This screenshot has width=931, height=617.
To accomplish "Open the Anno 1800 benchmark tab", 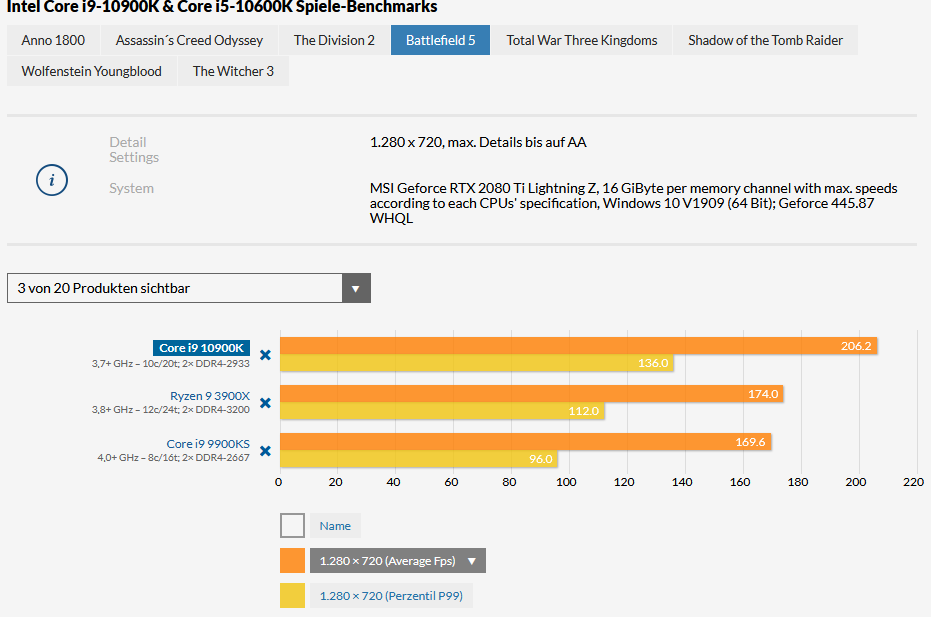I will click(x=53, y=40).
